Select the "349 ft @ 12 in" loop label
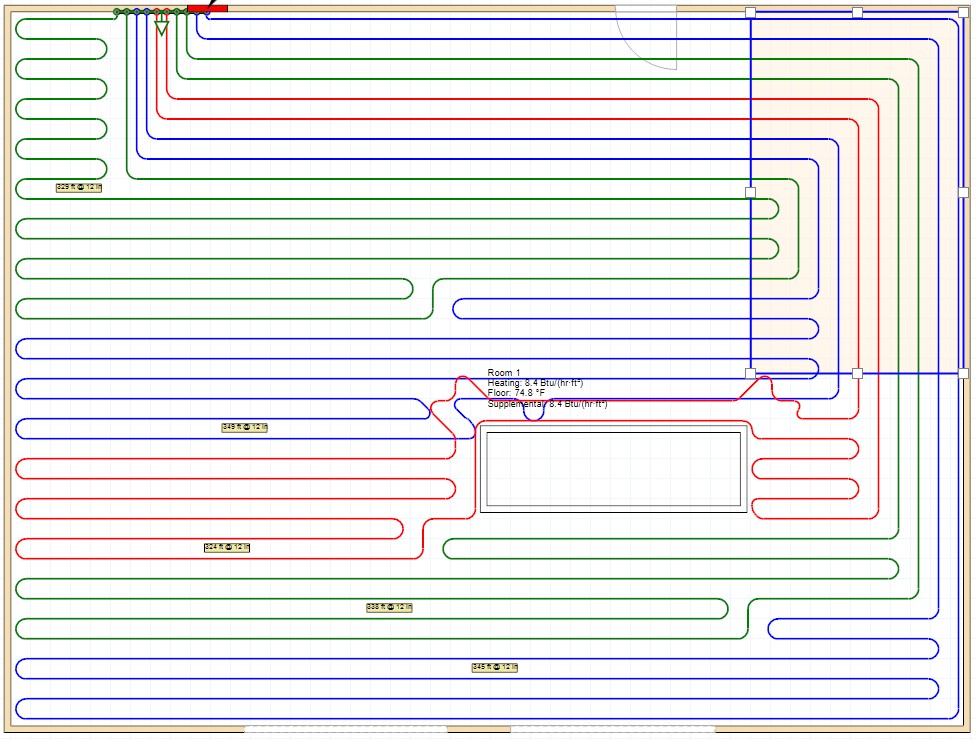The height and width of the screenshot is (740, 976). click(x=245, y=427)
